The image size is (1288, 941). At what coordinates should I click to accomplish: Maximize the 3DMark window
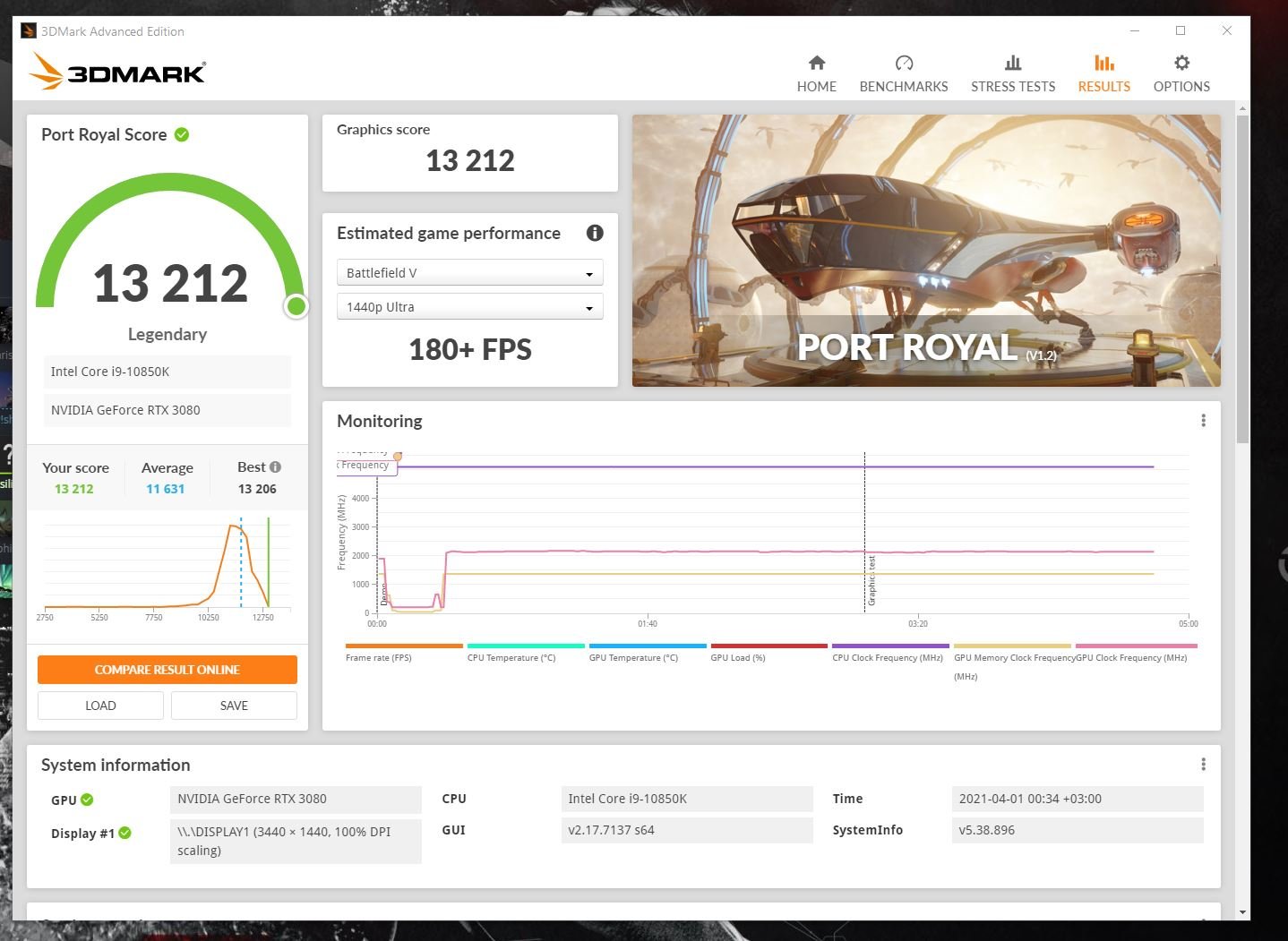click(1181, 30)
